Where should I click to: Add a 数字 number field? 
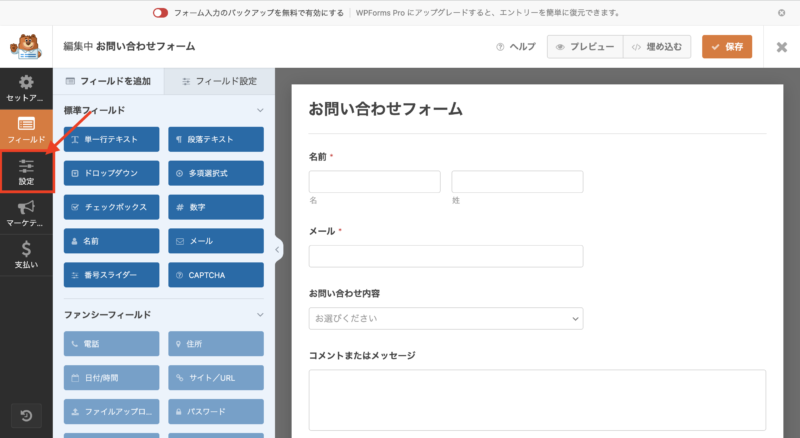[x=216, y=207]
